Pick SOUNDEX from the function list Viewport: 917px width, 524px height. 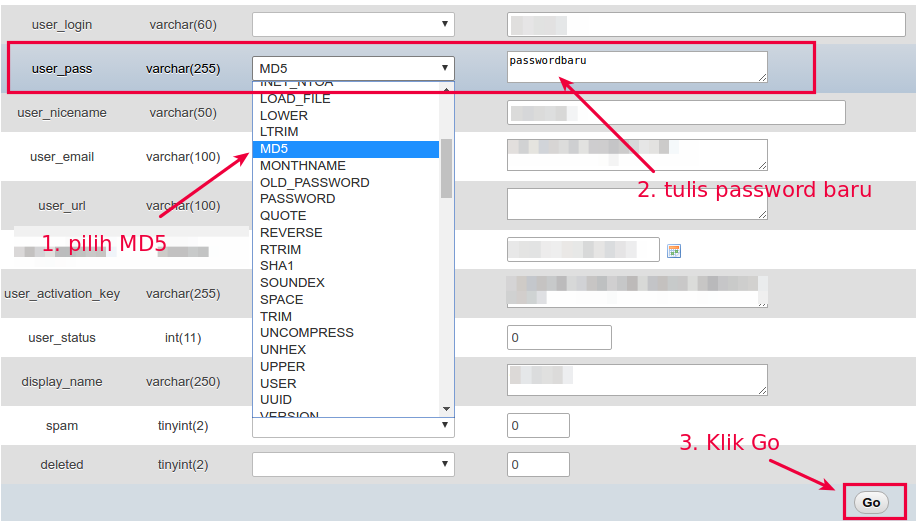(292, 283)
